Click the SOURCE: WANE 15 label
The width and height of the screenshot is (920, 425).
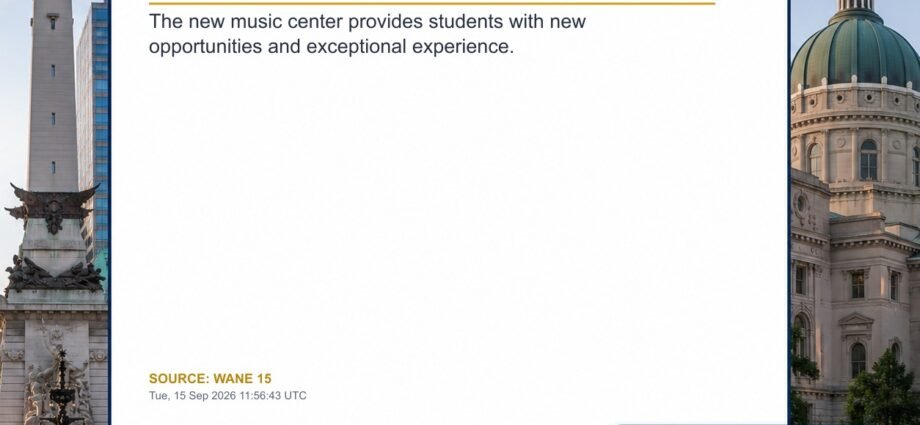210,379
